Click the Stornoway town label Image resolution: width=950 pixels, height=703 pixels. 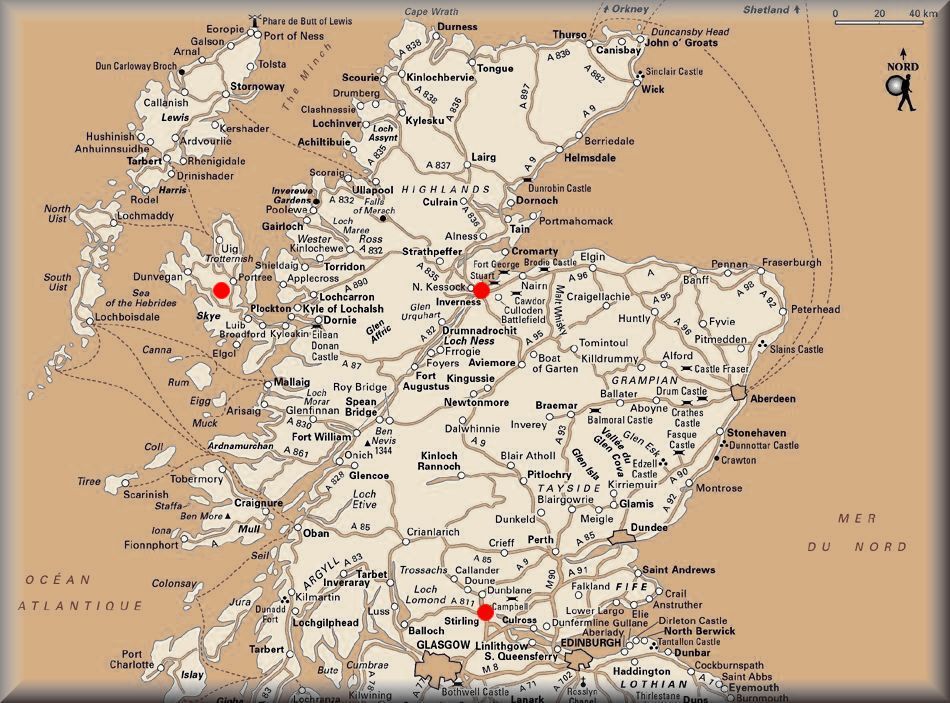[257, 86]
